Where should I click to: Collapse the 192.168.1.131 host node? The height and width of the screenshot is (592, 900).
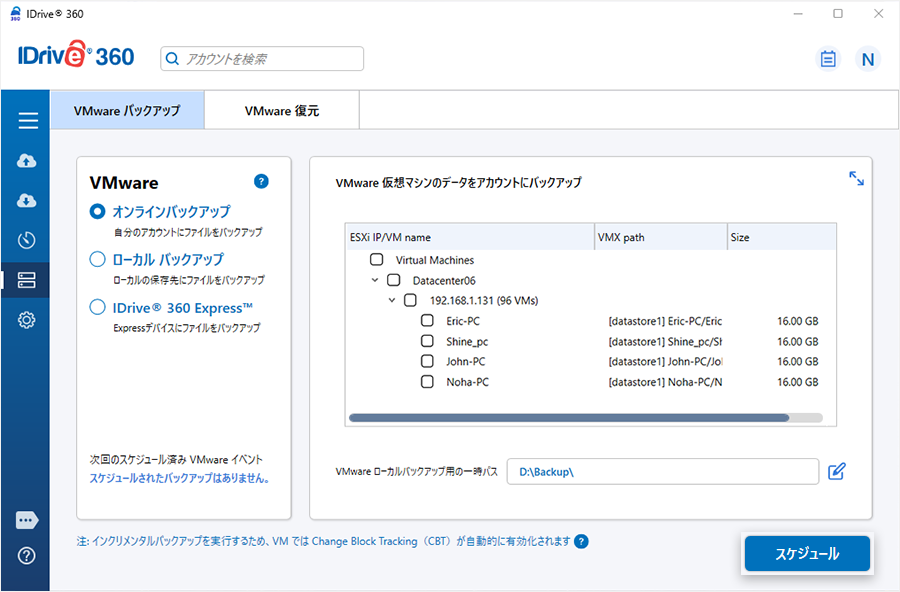click(392, 301)
